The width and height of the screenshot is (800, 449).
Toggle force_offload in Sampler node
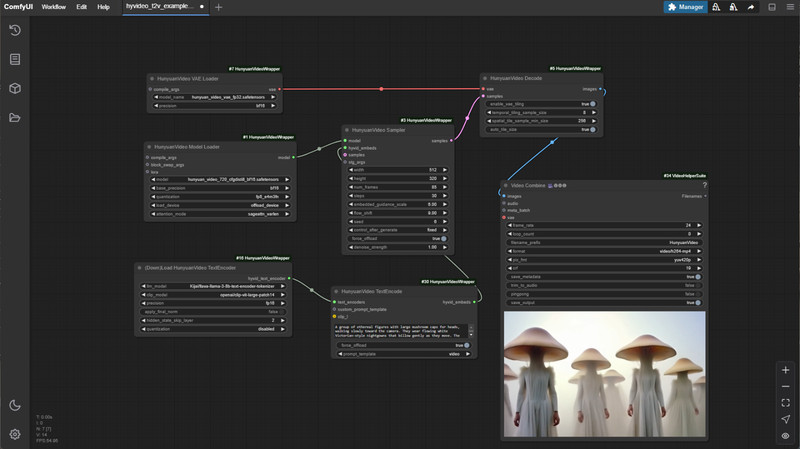[x=398, y=238]
